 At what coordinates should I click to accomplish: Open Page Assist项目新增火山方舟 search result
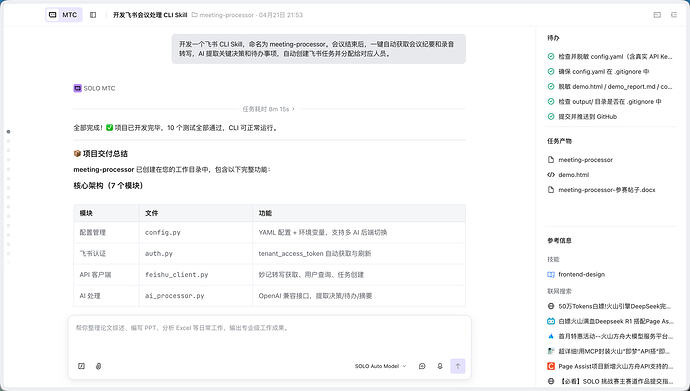(615, 366)
